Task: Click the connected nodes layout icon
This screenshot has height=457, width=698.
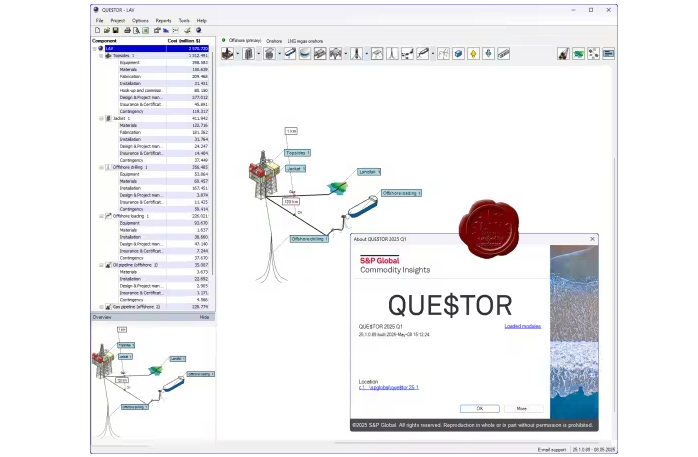Action: point(593,54)
